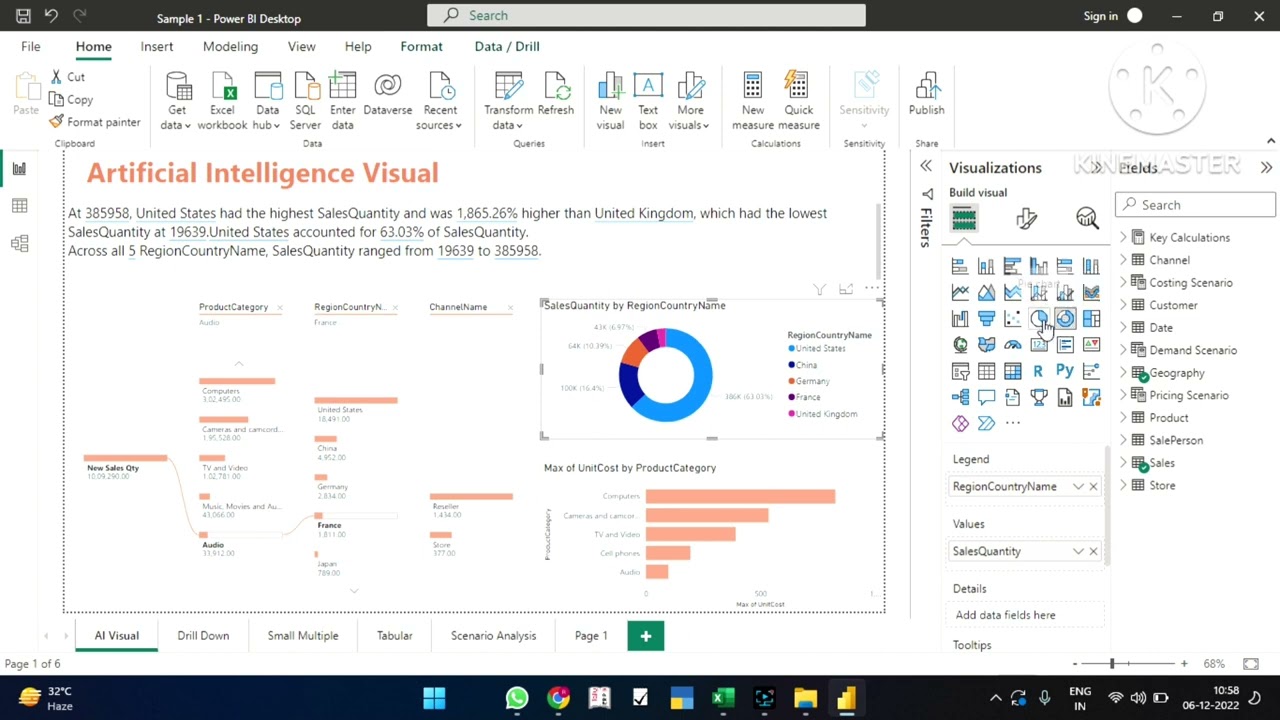Open the Analytics magnifier tab
Image resolution: width=1280 pixels, height=720 pixels.
point(1087,218)
